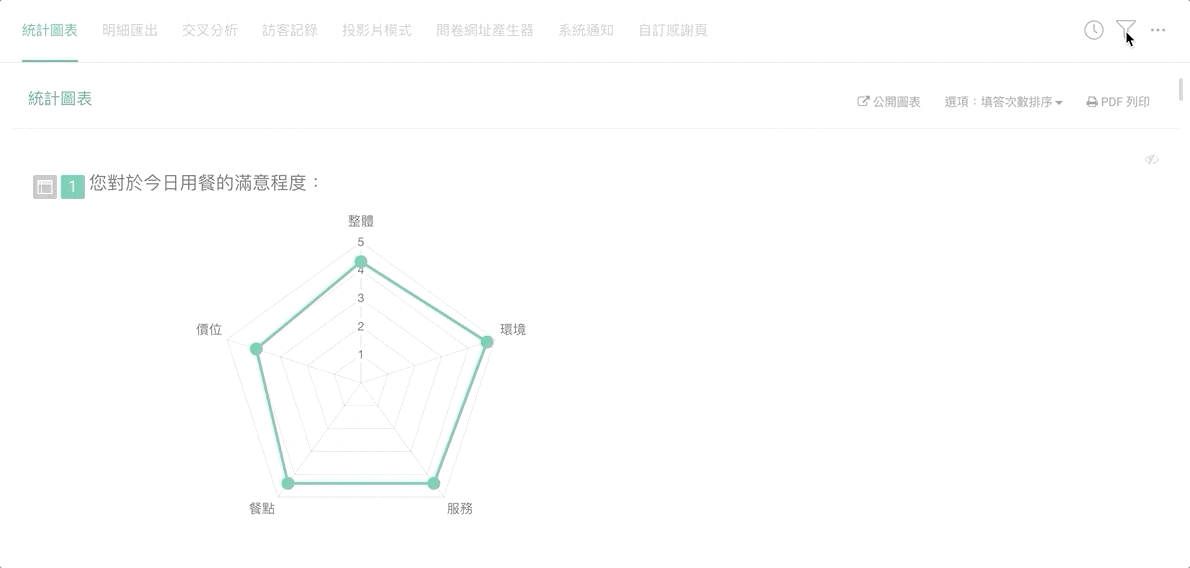
Task: Expand the 選項：填答次數排序 dropdown
Action: coord(1003,102)
